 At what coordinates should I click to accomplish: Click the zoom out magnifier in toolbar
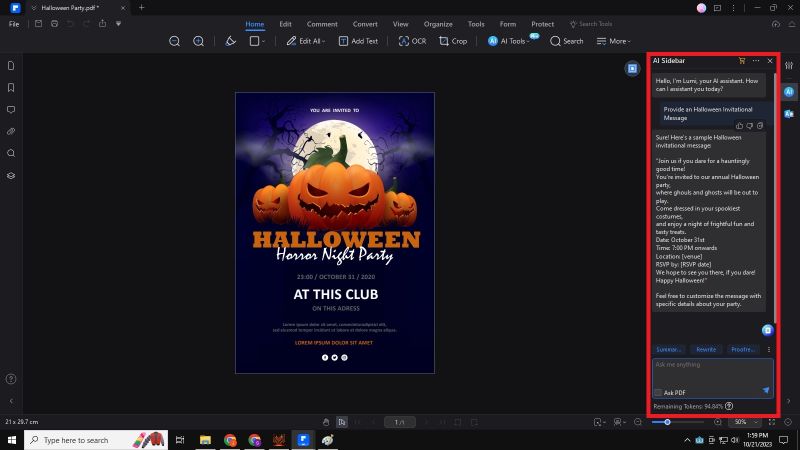point(174,41)
